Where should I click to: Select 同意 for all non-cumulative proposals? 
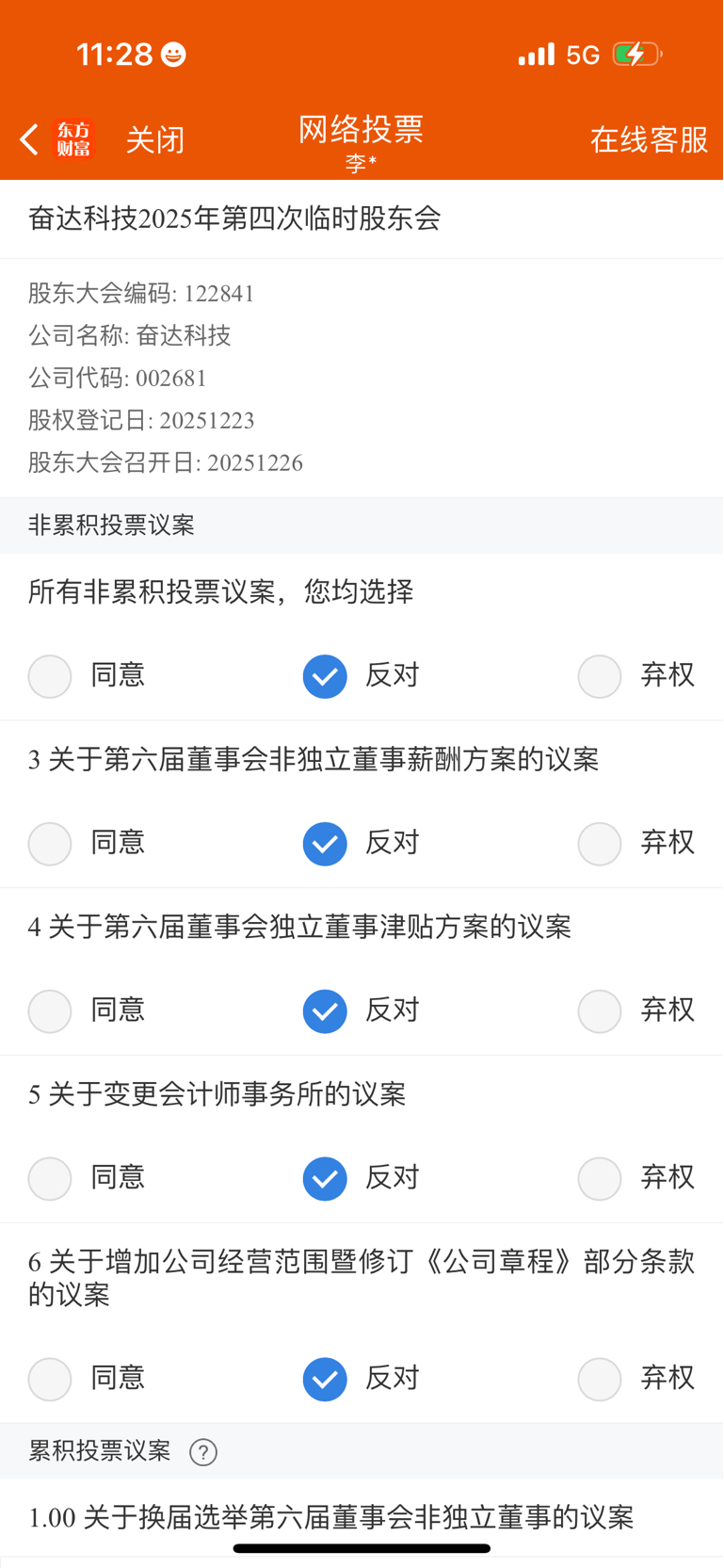pyautogui.click(x=50, y=676)
